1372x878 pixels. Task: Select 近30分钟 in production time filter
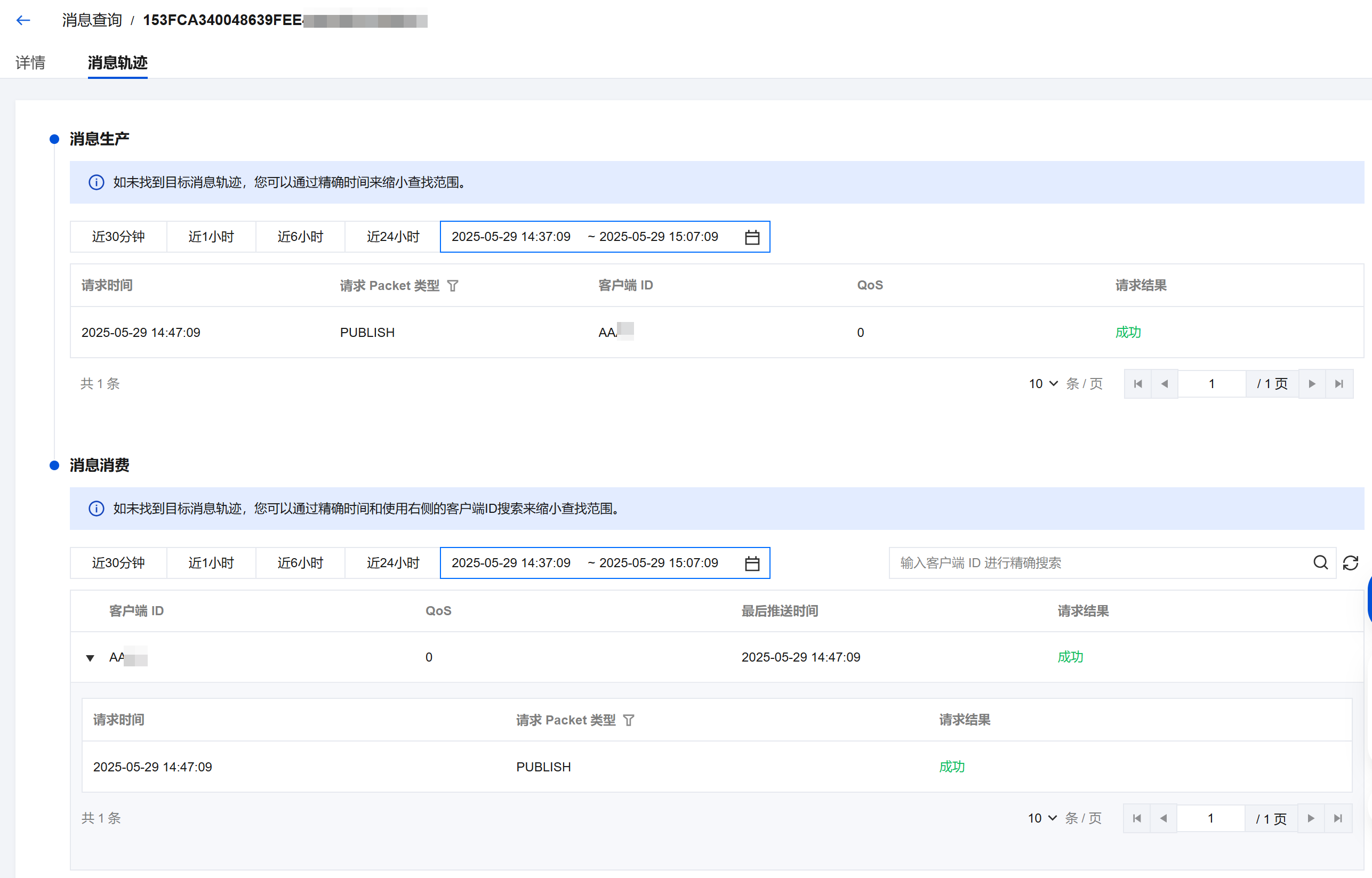click(118, 237)
